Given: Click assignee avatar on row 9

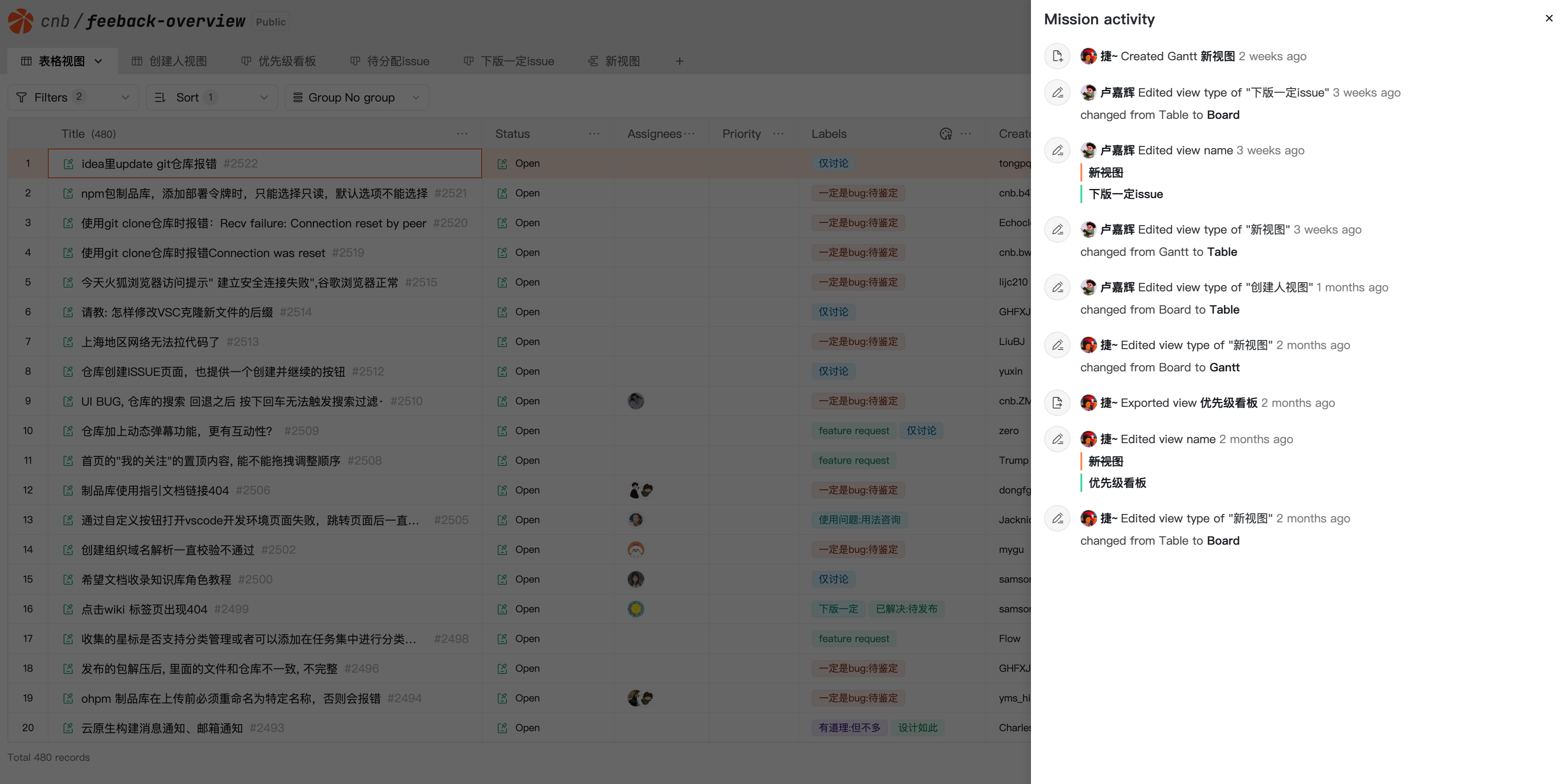Looking at the screenshot, I should click(x=636, y=401).
